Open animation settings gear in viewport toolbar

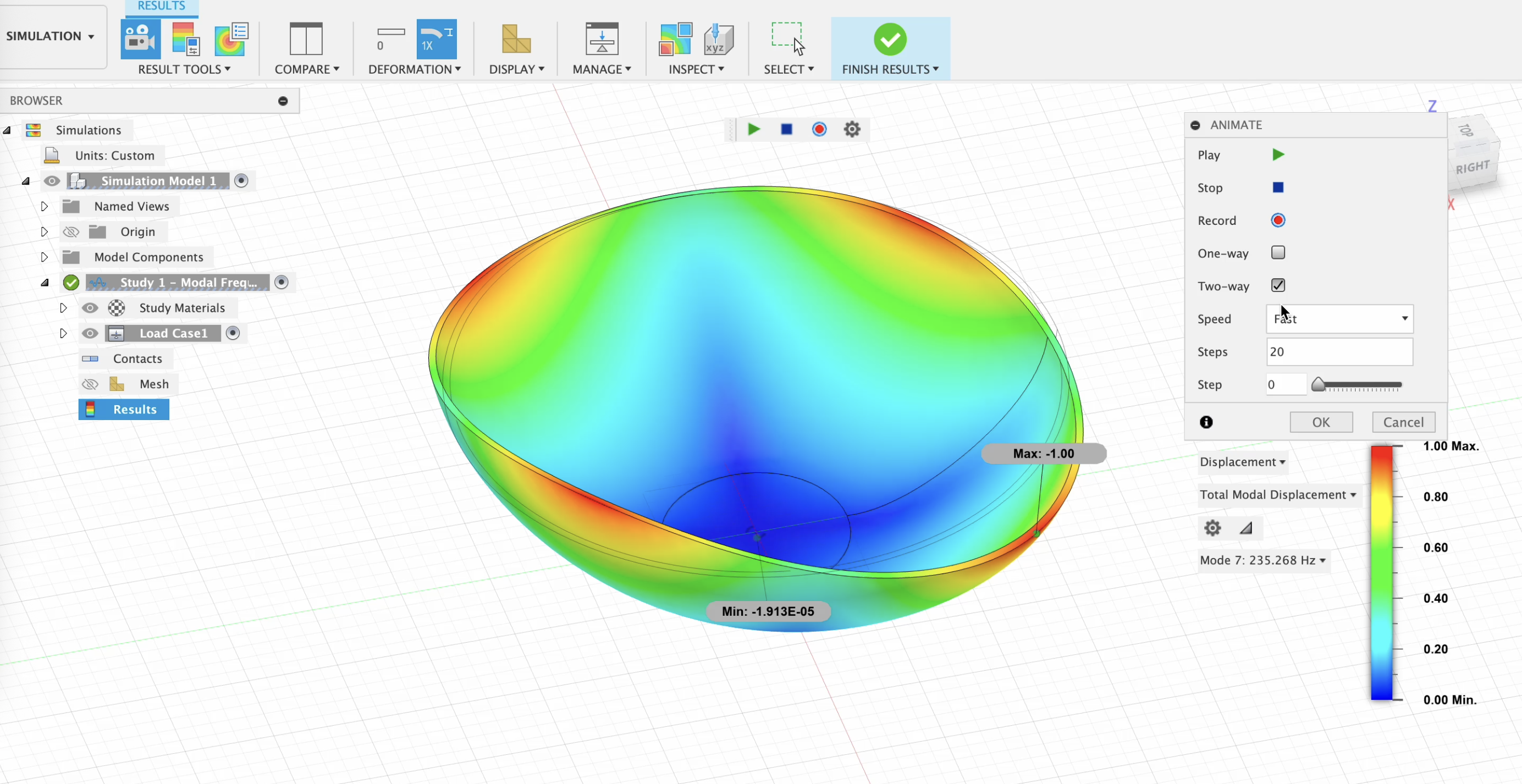tap(852, 129)
